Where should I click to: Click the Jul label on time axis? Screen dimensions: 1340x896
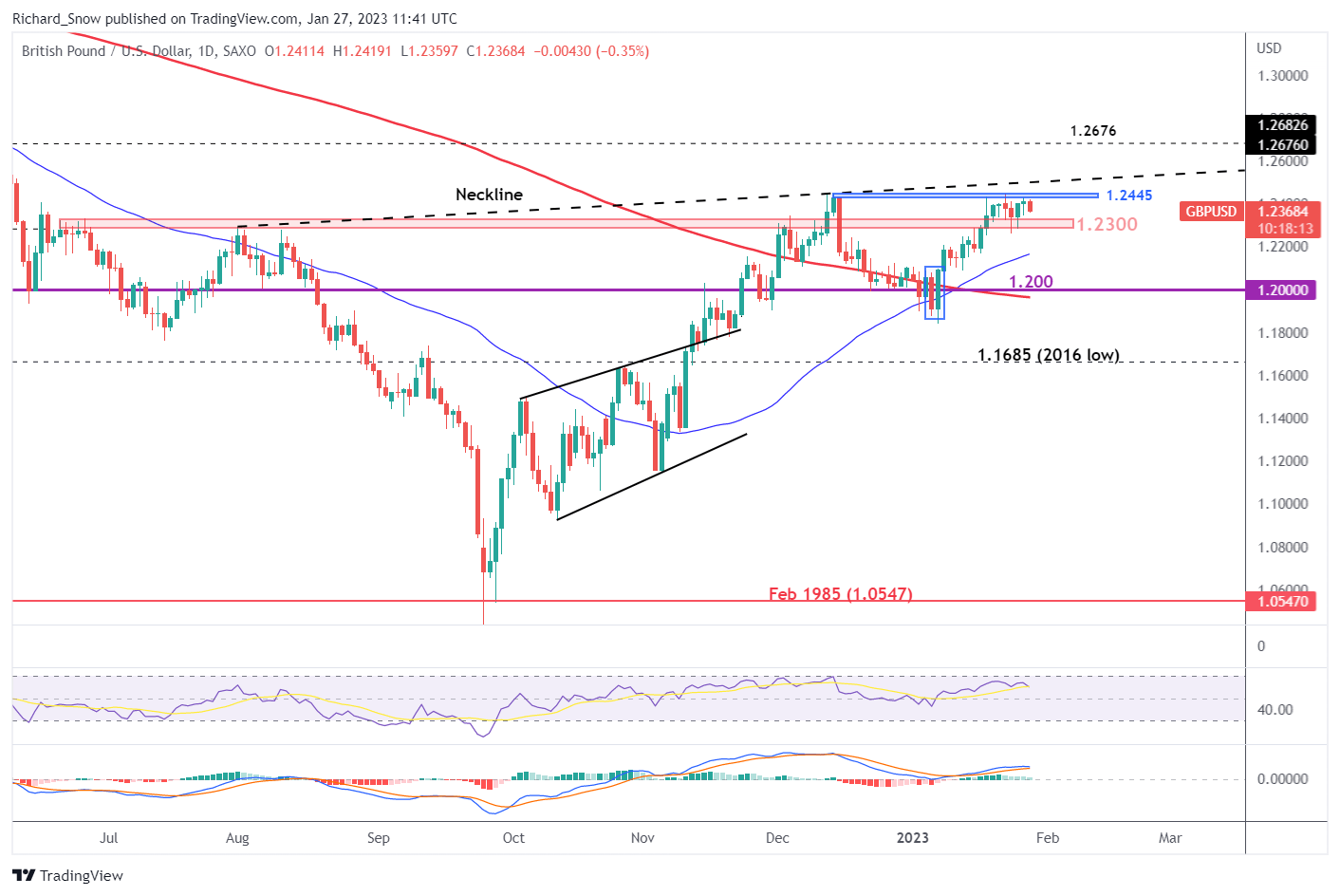click(109, 838)
